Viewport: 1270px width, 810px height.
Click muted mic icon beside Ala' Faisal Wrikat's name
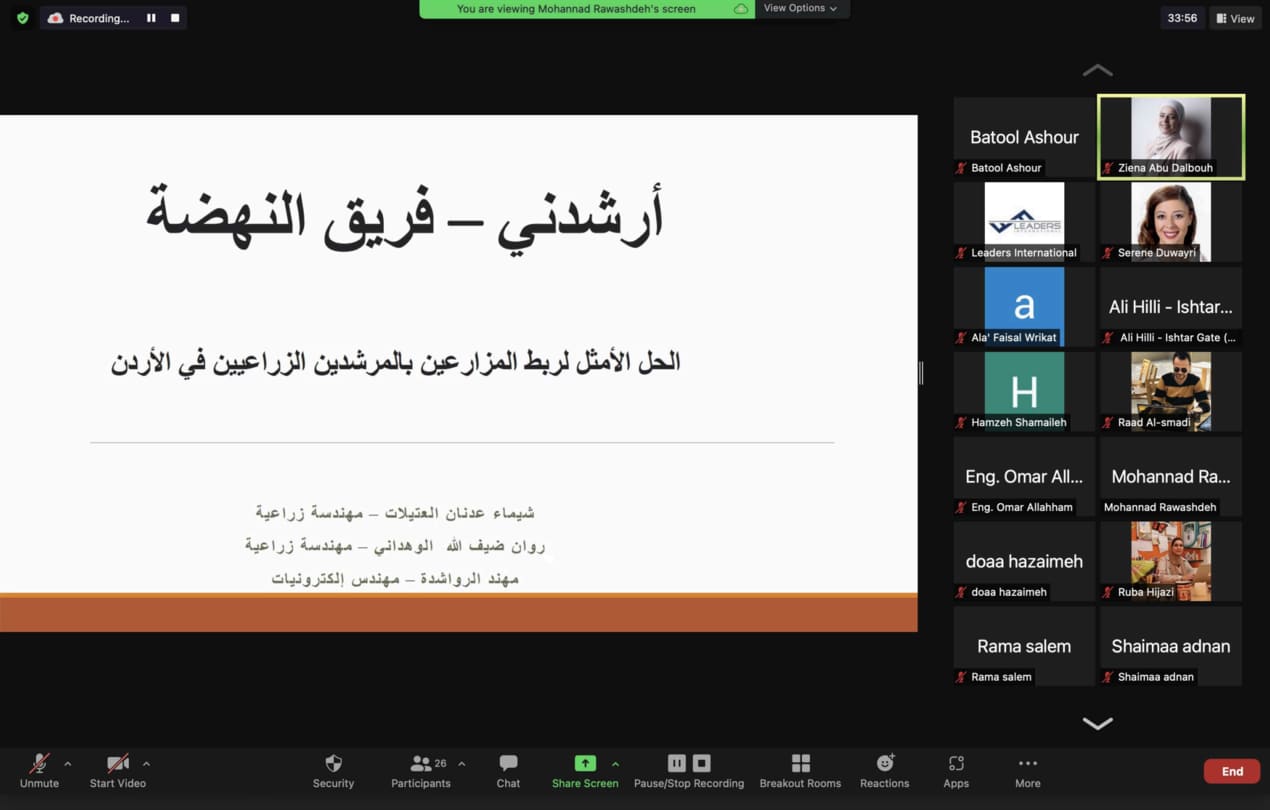coord(962,338)
